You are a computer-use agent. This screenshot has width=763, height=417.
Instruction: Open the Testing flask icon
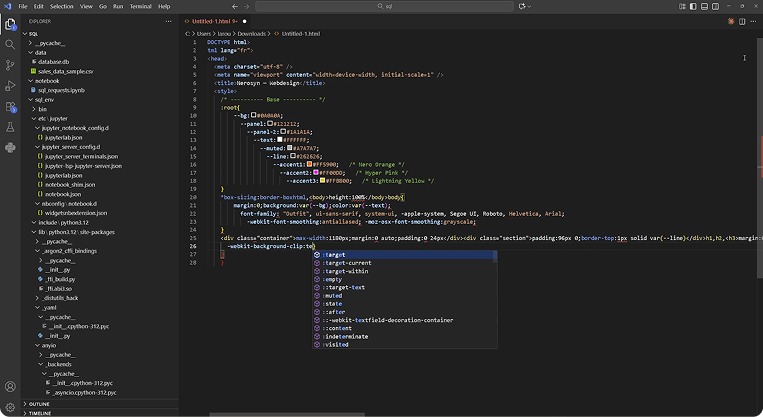[10, 127]
